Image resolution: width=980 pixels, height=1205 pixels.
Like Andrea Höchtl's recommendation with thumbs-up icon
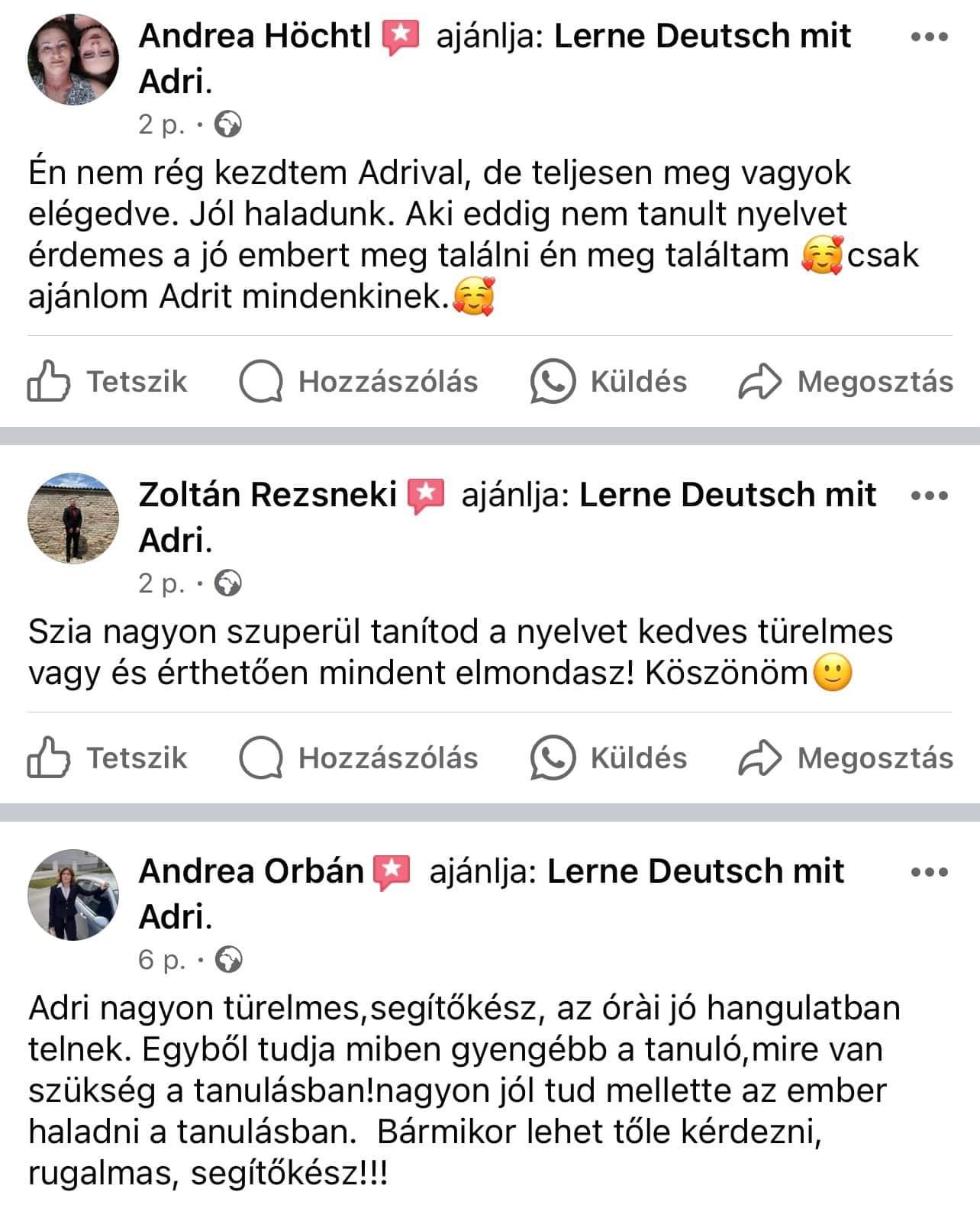(49, 381)
